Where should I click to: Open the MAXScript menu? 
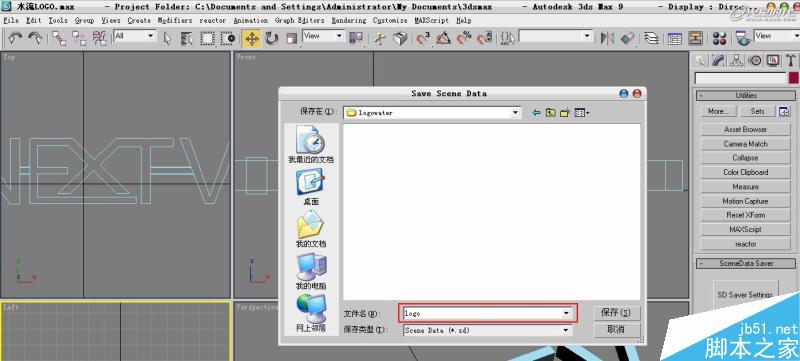[x=432, y=20]
